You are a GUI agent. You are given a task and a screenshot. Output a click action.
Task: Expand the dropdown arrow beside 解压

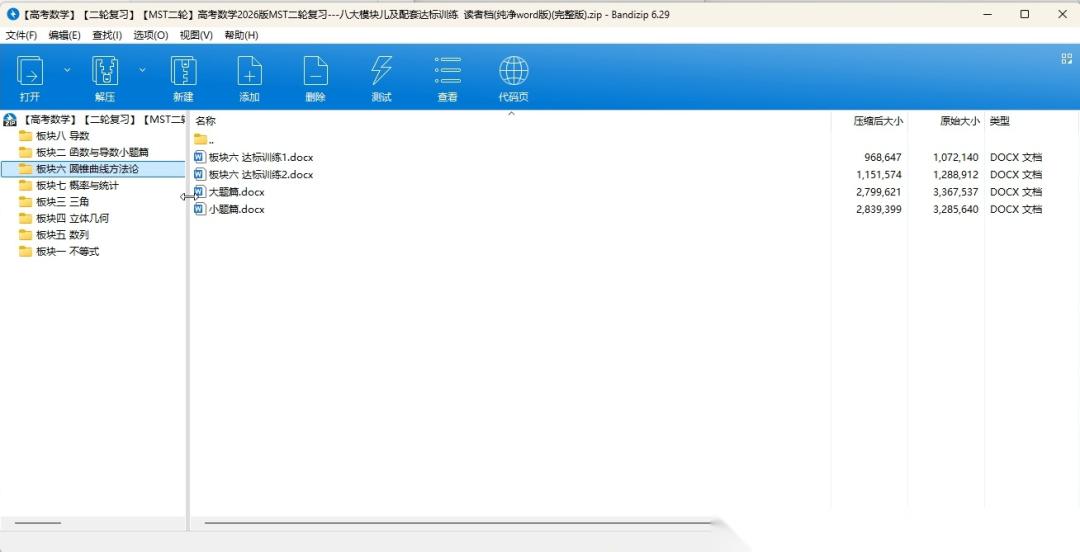[x=142, y=70]
